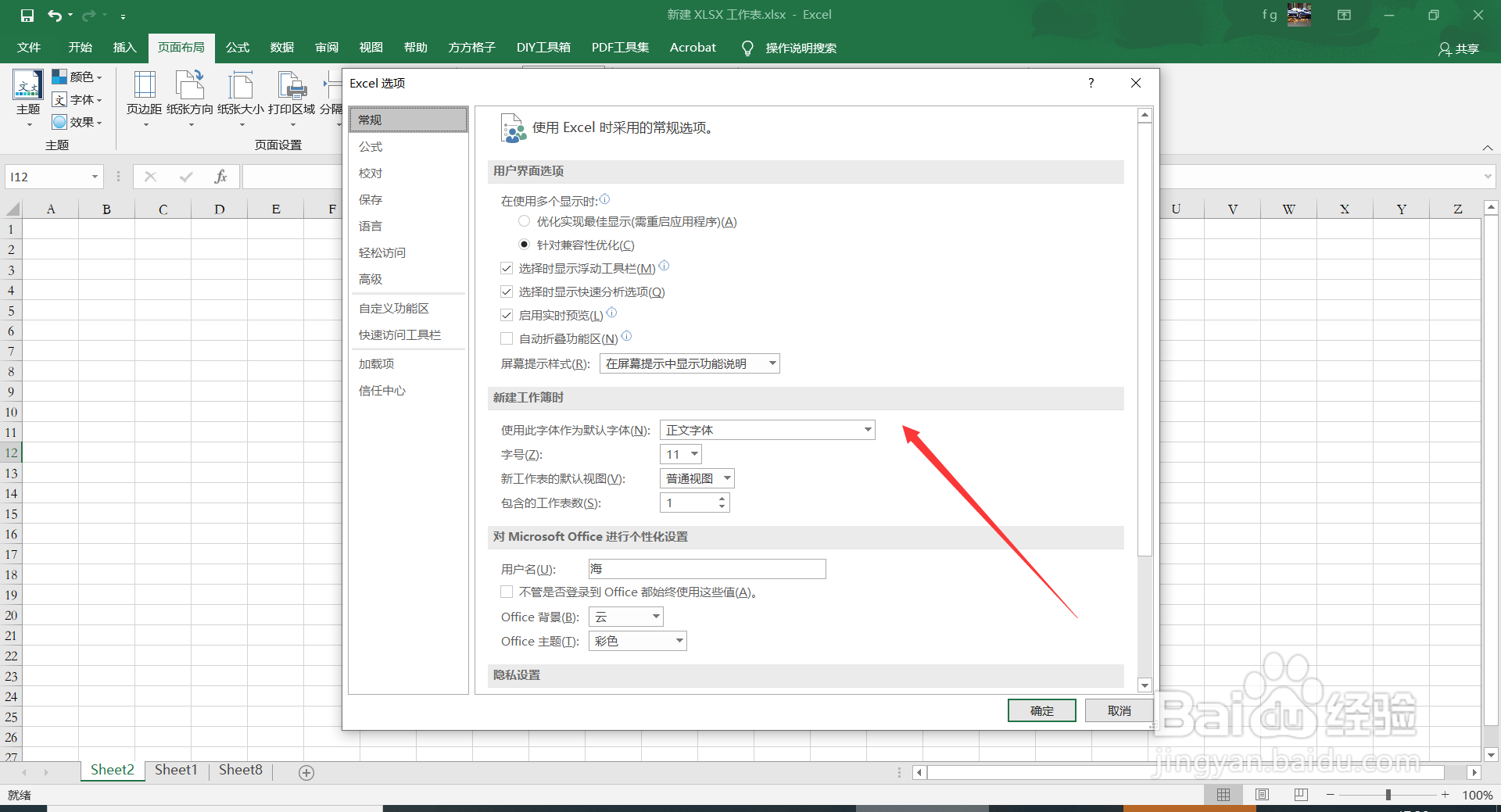Click the cancel X icon in formula bar
Image resolution: width=1501 pixels, height=812 pixels.
click(x=150, y=177)
